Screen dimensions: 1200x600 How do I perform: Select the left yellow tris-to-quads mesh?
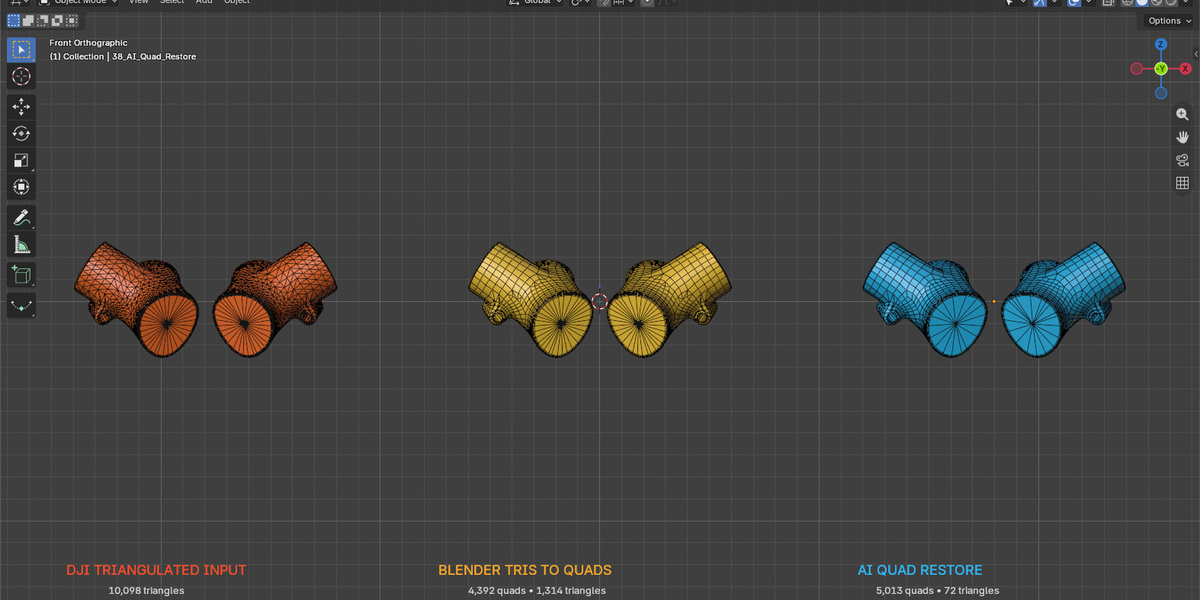tap(531, 299)
